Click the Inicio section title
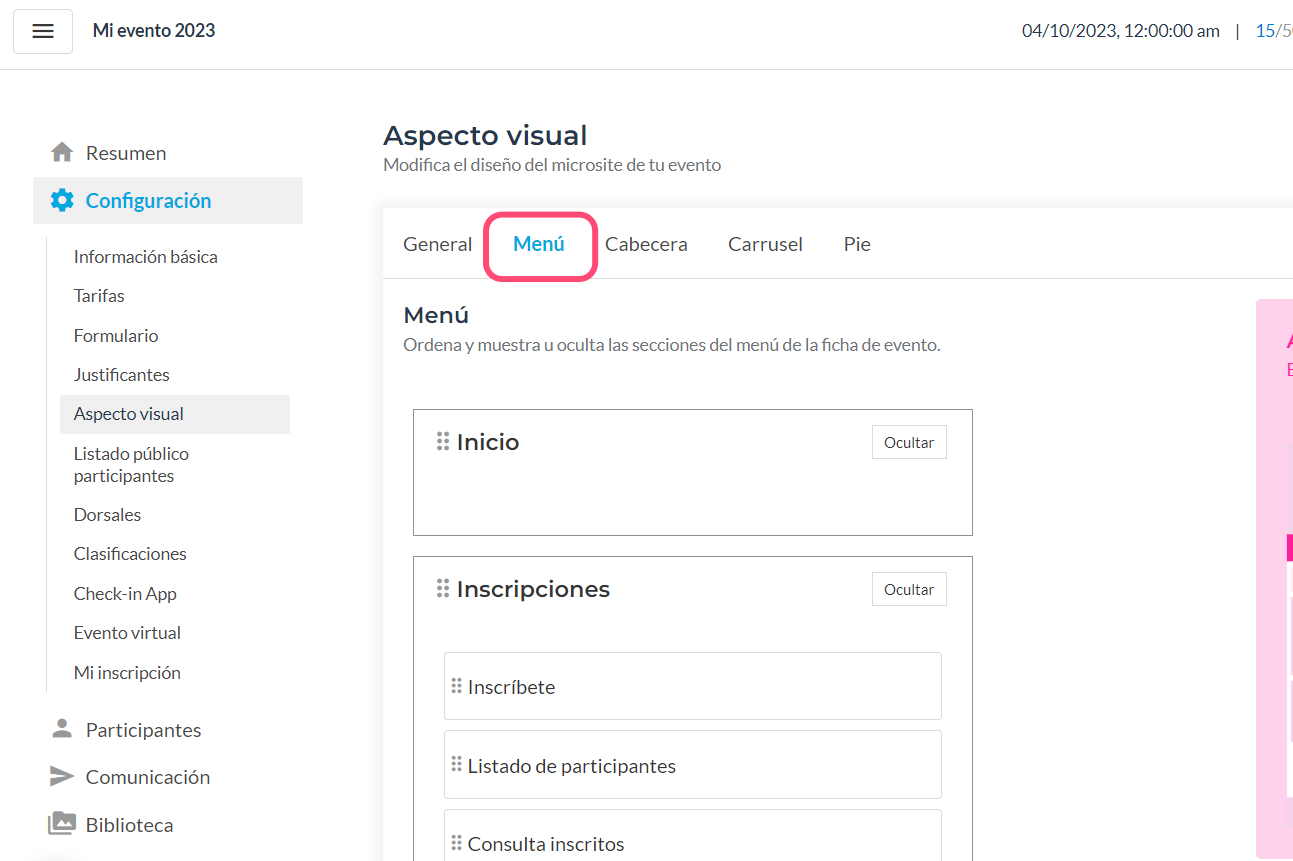 [488, 442]
